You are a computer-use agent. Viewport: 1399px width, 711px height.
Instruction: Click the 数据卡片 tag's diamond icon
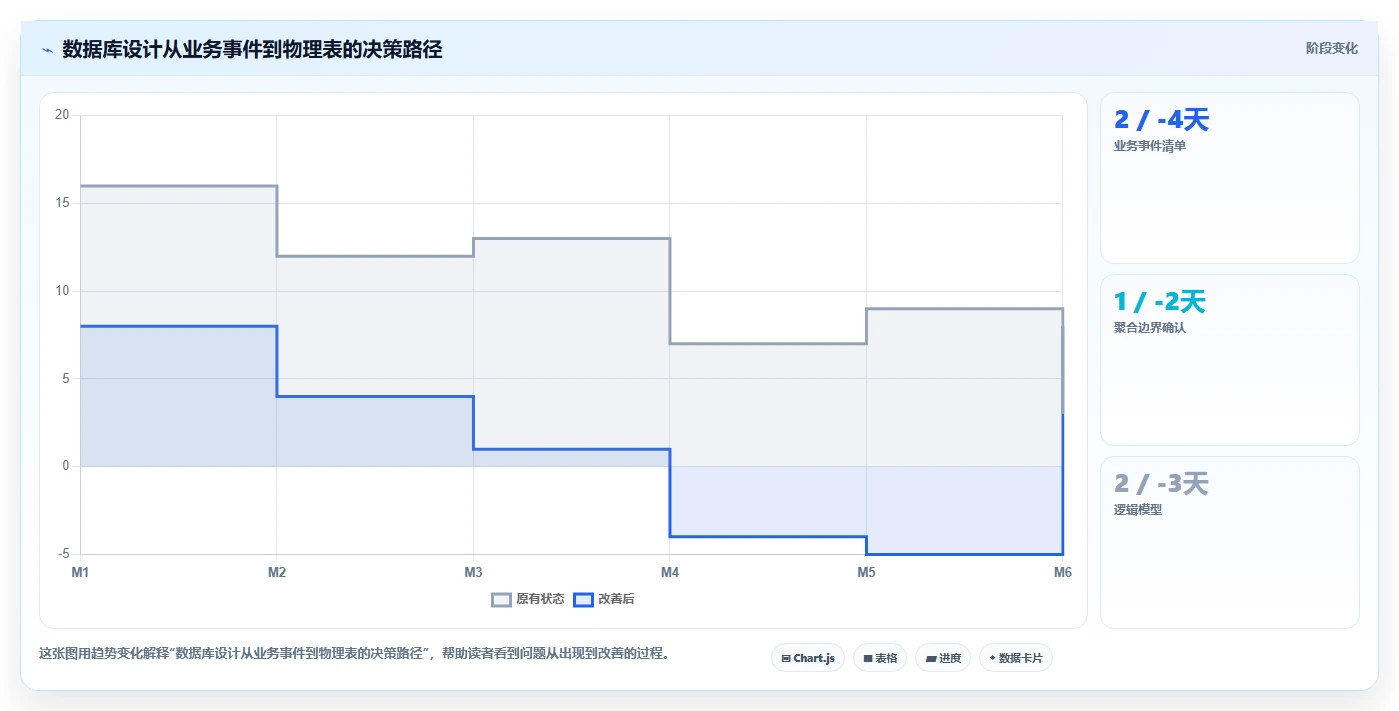point(992,658)
